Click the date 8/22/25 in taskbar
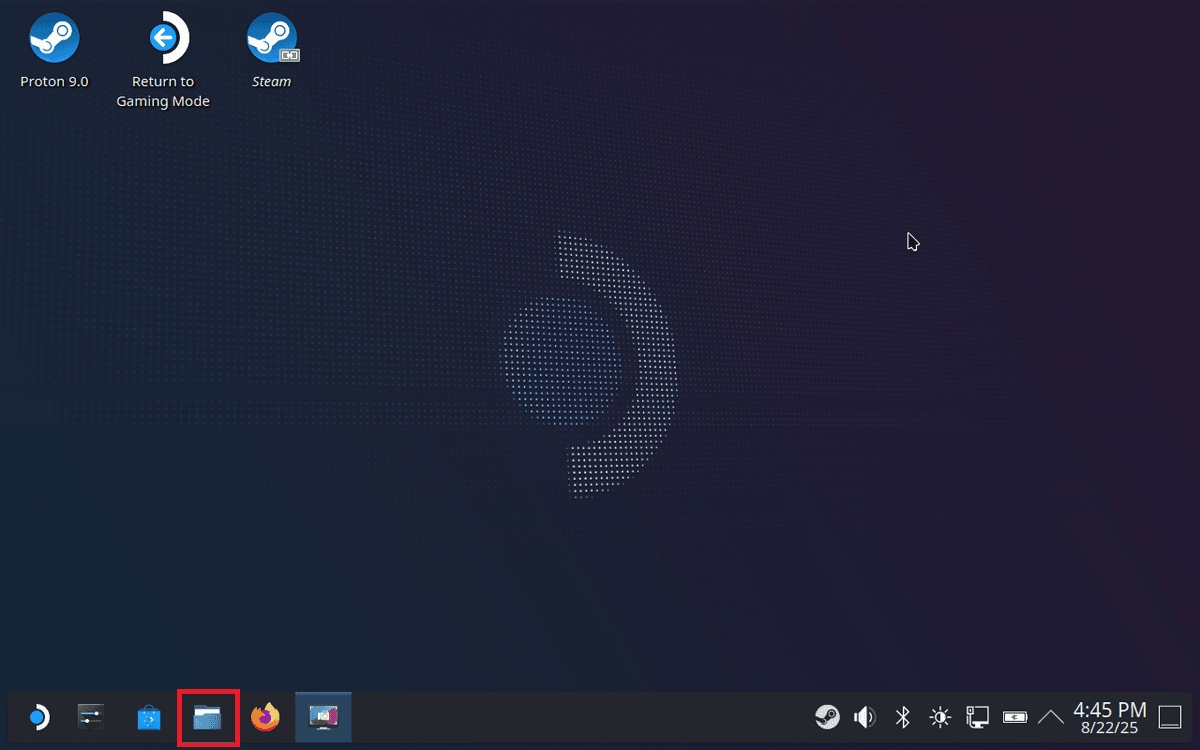 pos(1110,729)
